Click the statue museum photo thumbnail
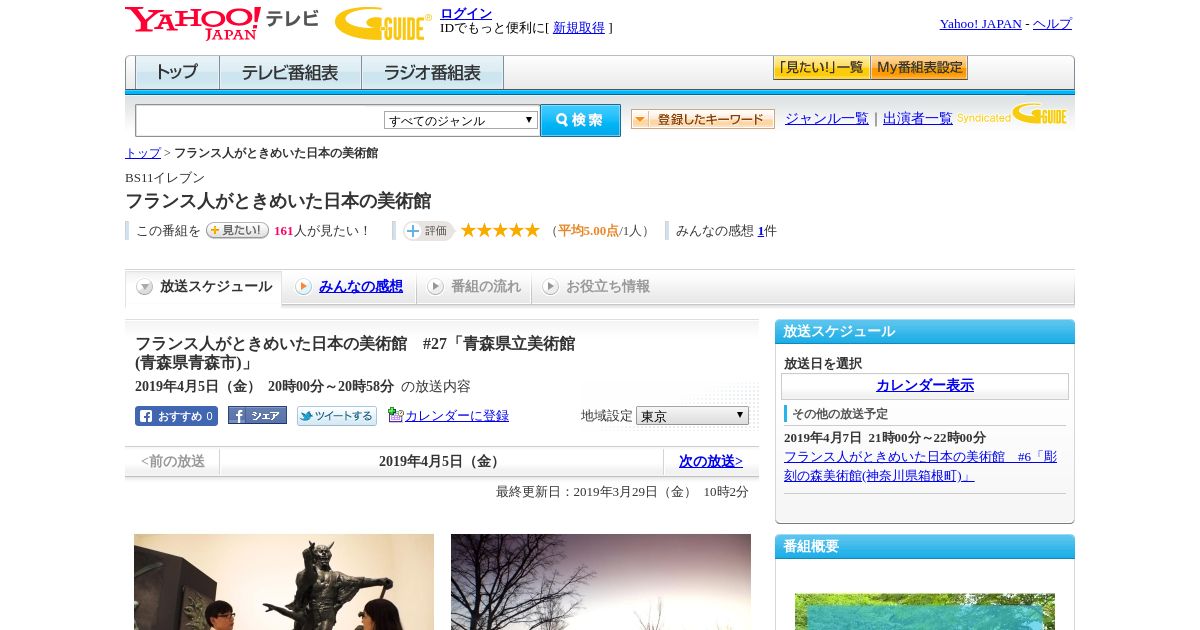The image size is (1200, 630). 284,582
